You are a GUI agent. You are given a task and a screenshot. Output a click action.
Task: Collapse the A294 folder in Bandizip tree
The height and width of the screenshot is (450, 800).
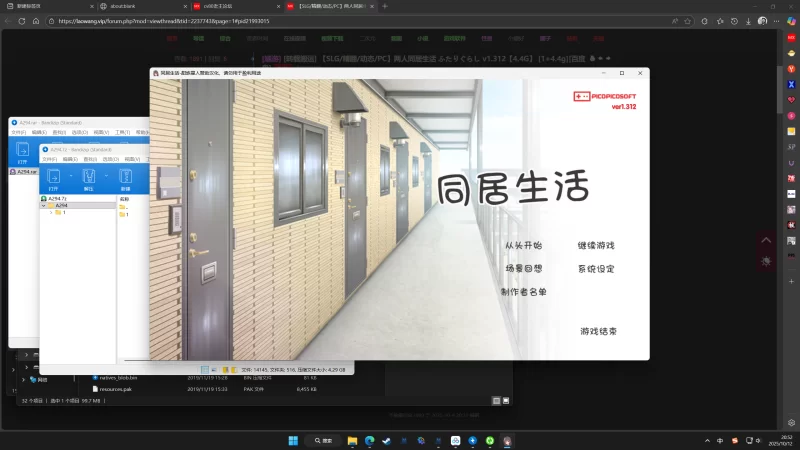[44, 206]
